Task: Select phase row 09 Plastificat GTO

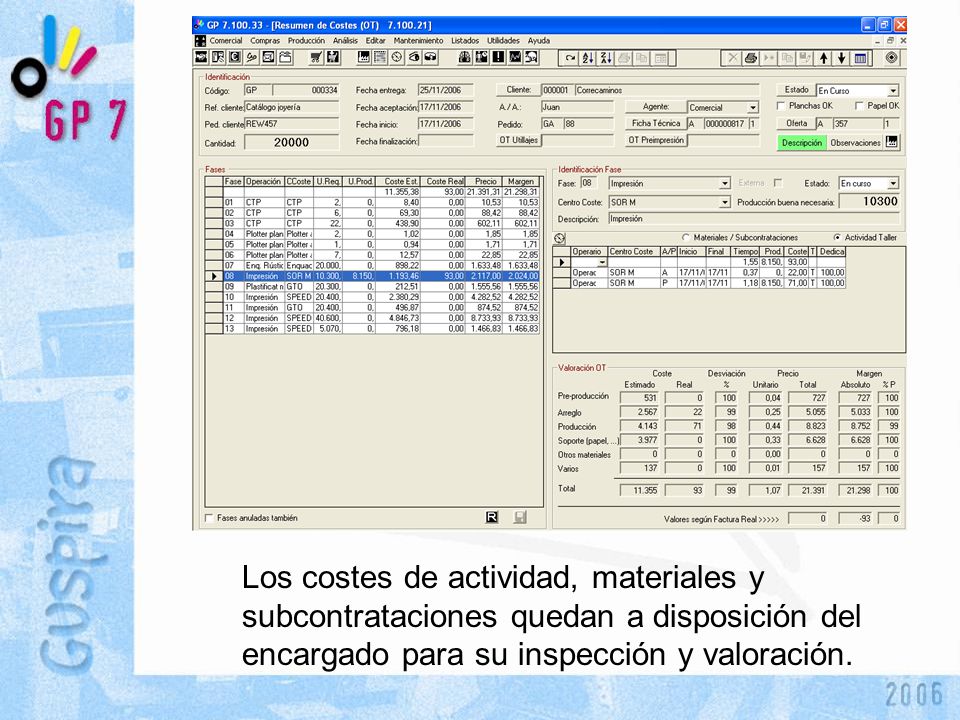Action: point(372,287)
